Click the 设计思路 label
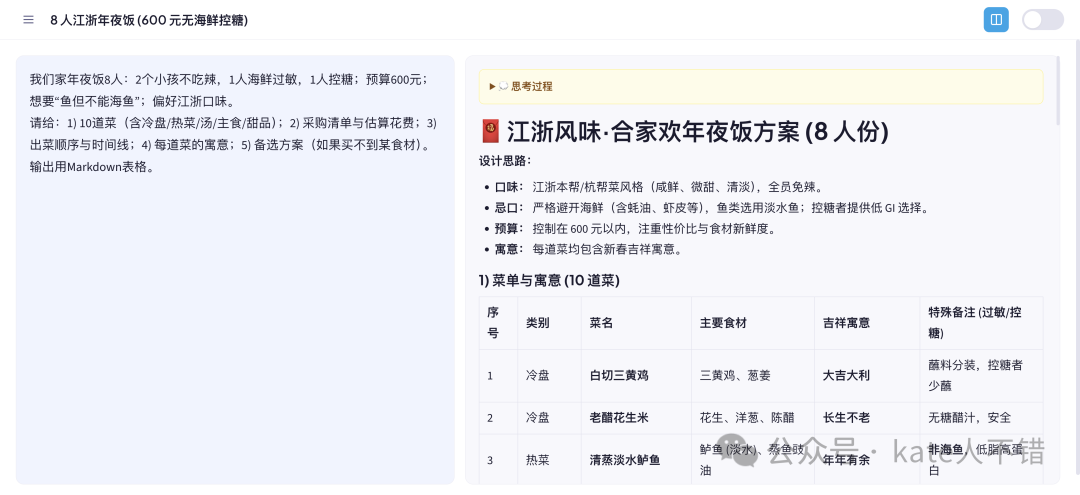Screen dimensions: 1080x495 point(506,161)
